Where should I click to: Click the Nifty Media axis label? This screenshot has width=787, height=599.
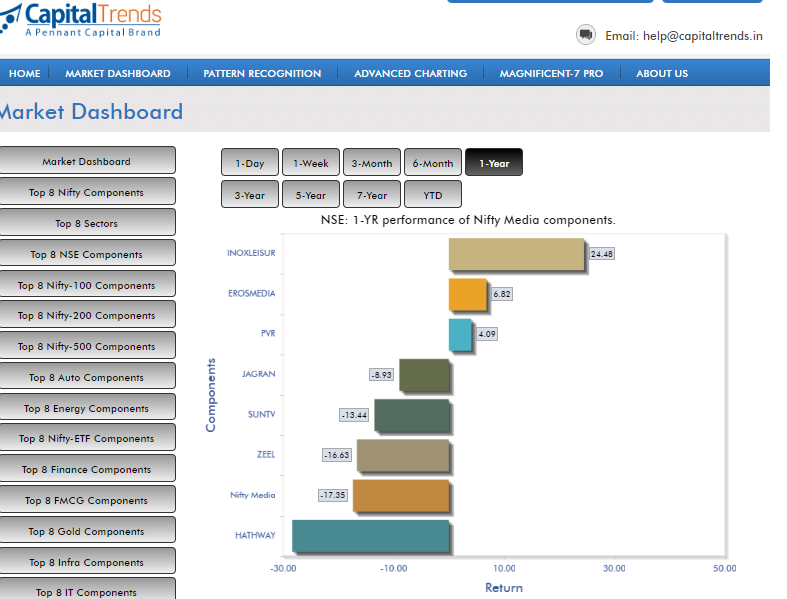(x=252, y=495)
